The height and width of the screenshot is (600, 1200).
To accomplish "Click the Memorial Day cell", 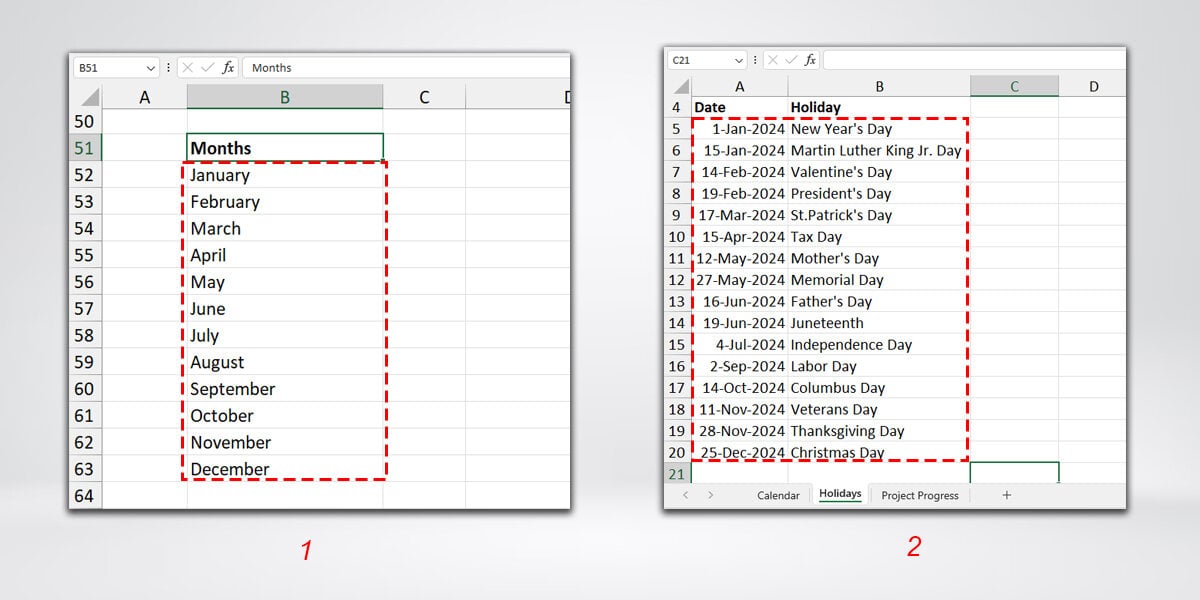I will pyautogui.click(x=879, y=280).
